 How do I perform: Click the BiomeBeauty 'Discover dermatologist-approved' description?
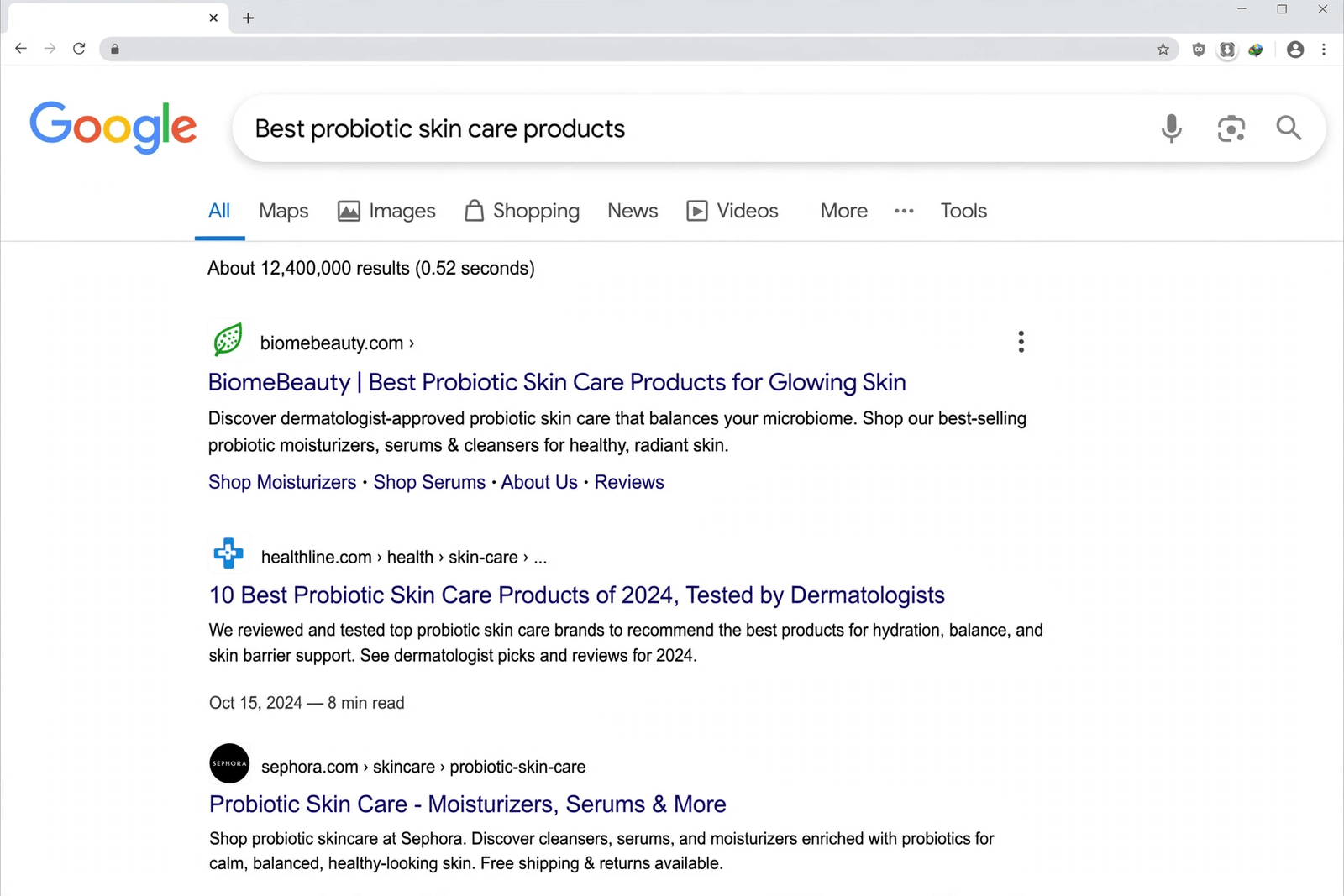coord(617,432)
